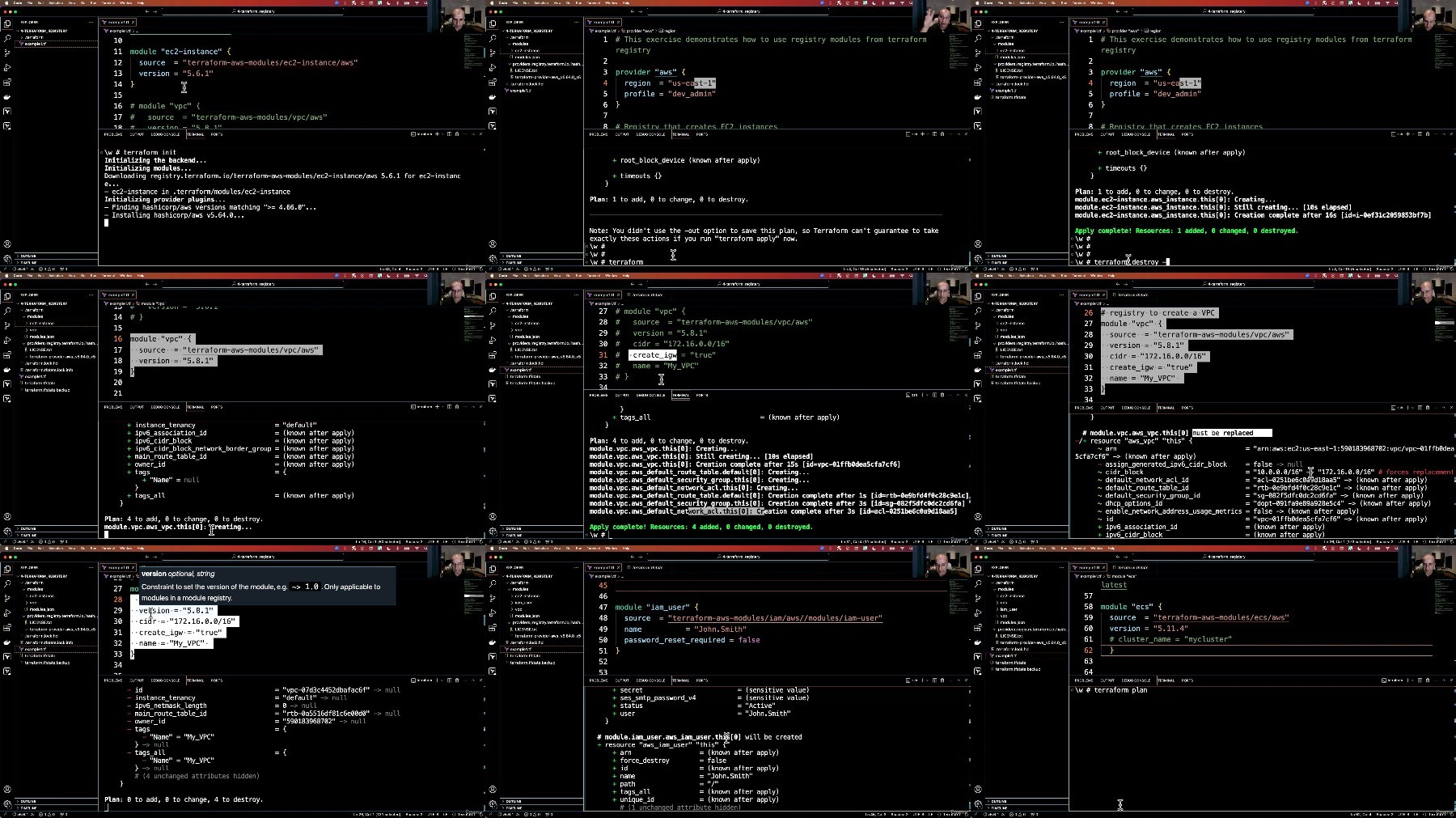Viewport: 1456px width, 818px height.
Task: Kill terminal trash icon in 4 added frame
Action: [942, 395]
